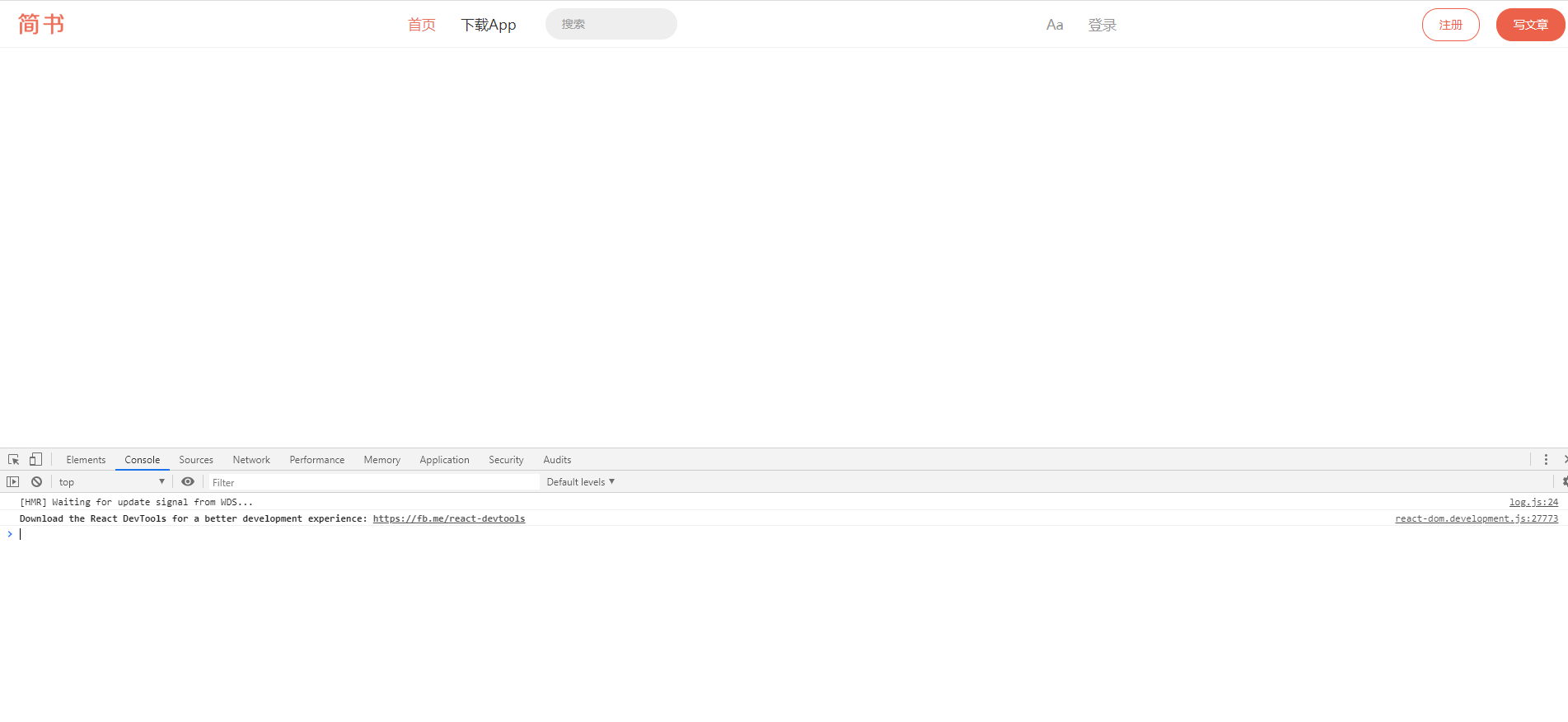Open the react-dom.development.js:27773 source link
Screen dimensions: 1568x722
1477,518
